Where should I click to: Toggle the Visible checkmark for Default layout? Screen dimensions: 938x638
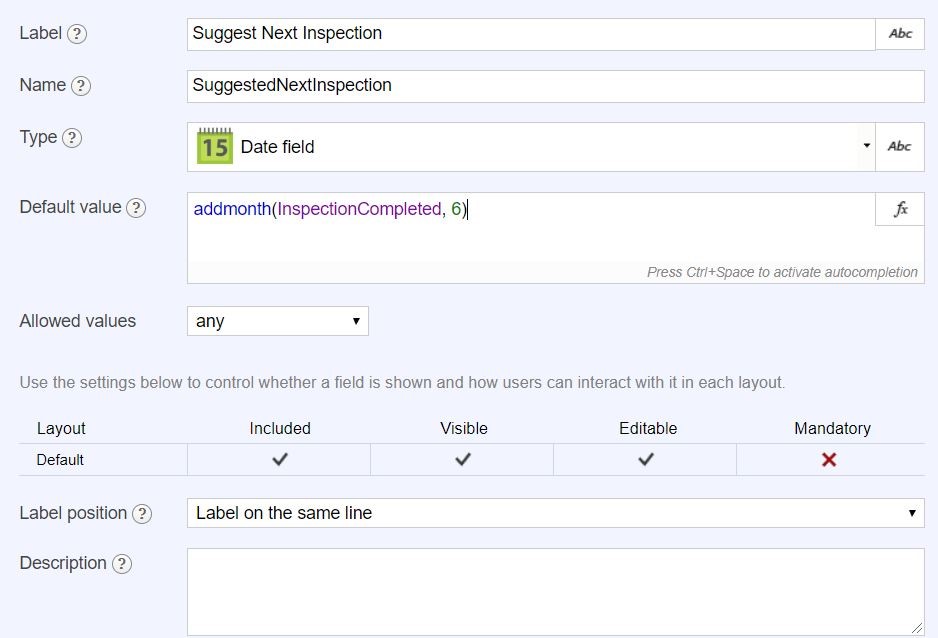click(463, 460)
